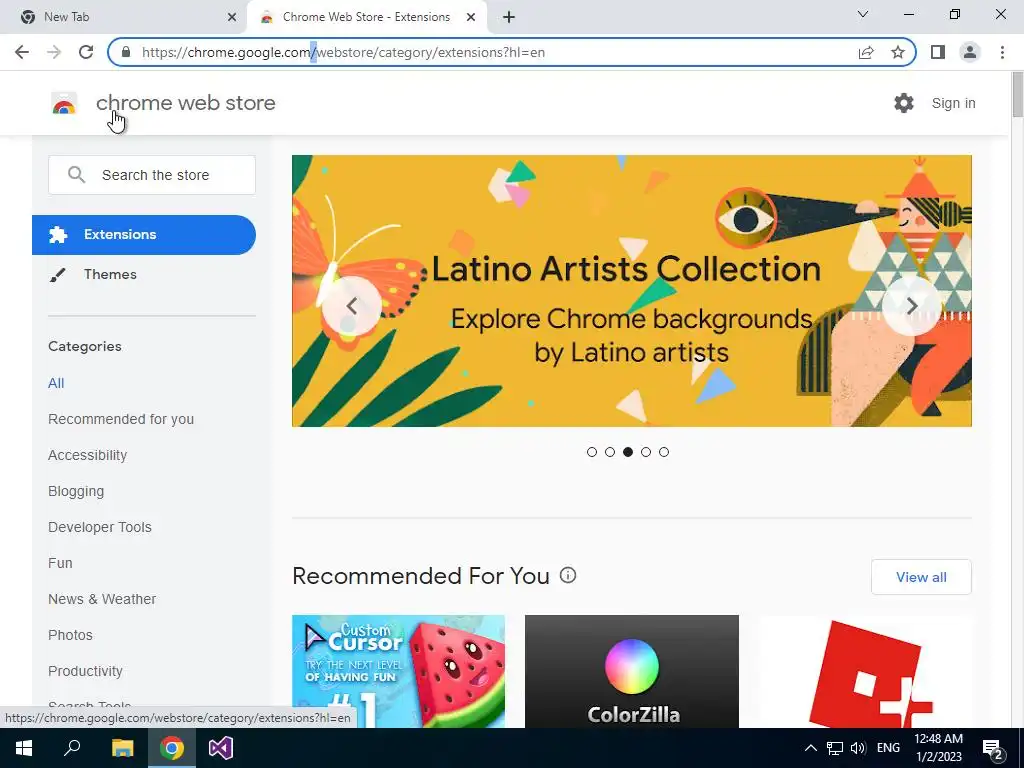Click the Sign in link
Screen dimensions: 1024x768
click(953, 103)
